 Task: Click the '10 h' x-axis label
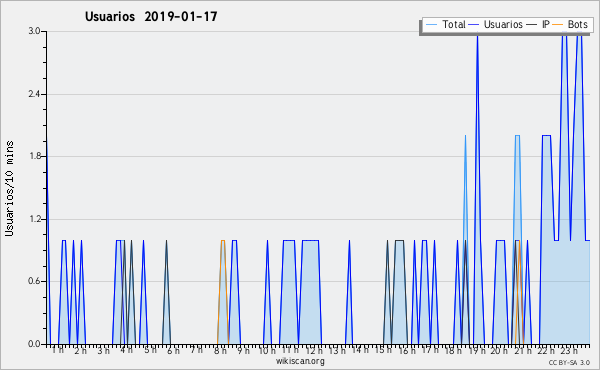267,351
